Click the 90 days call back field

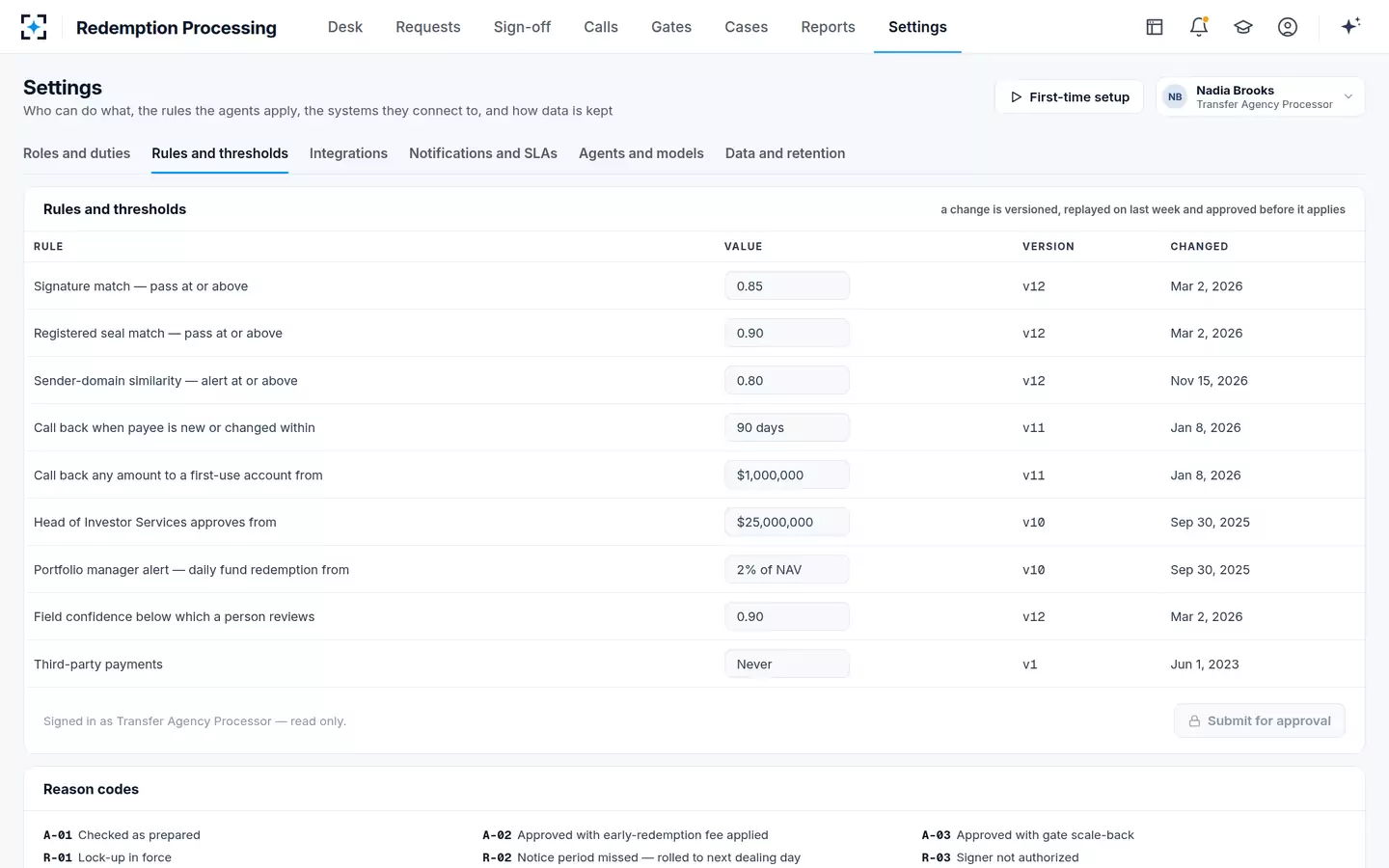tap(787, 427)
